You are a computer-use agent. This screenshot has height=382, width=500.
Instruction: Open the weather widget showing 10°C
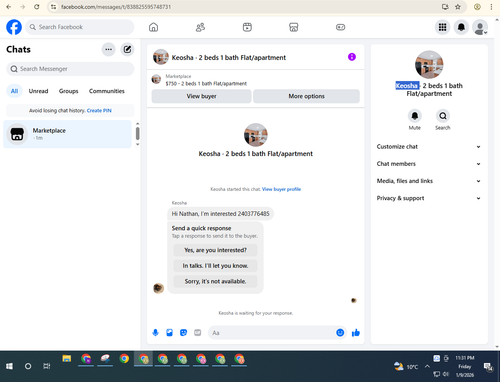point(406,366)
